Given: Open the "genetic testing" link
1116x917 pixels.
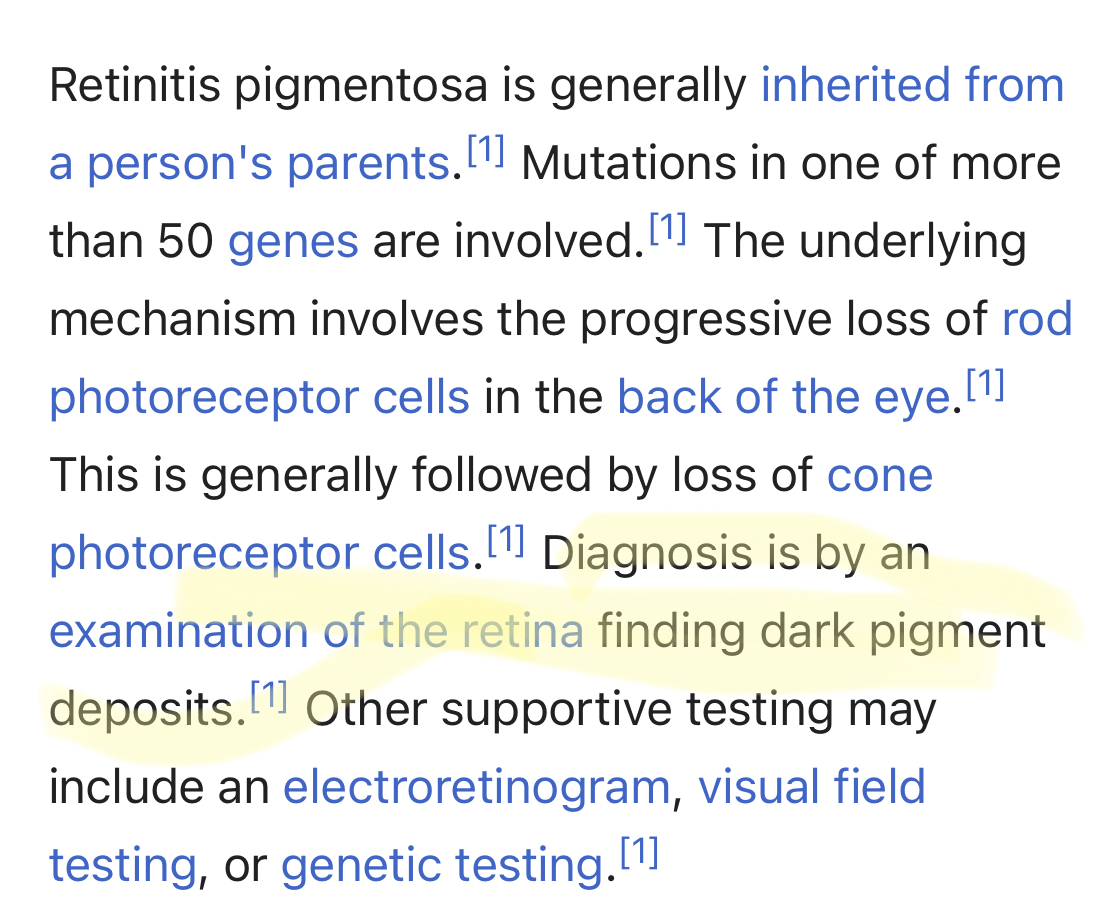Looking at the screenshot, I should (x=443, y=866).
